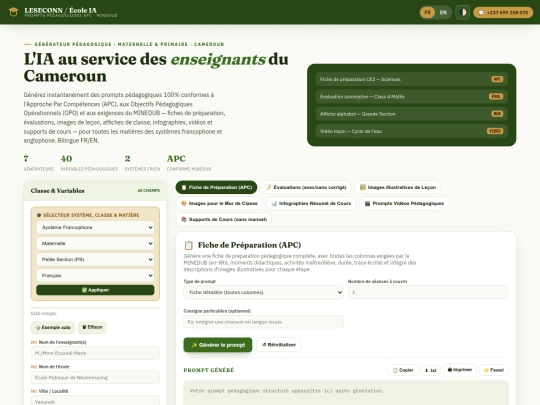
Task: Click the star icon on Favori
Action: (x=486, y=370)
